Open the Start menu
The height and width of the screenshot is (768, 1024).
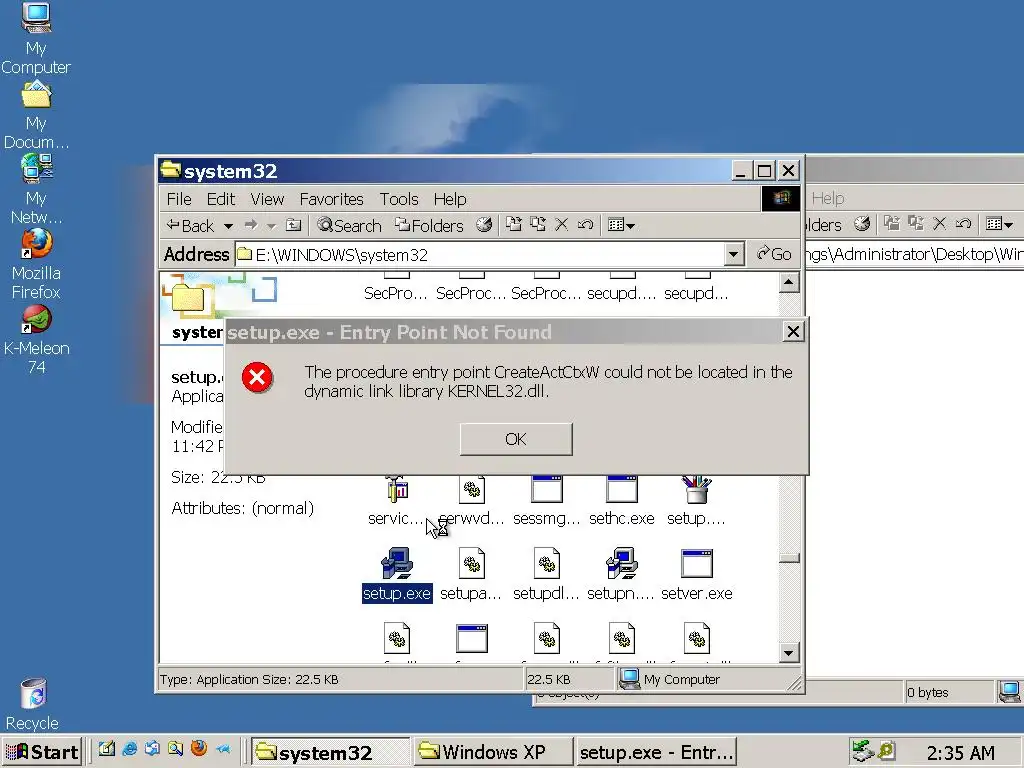42,752
